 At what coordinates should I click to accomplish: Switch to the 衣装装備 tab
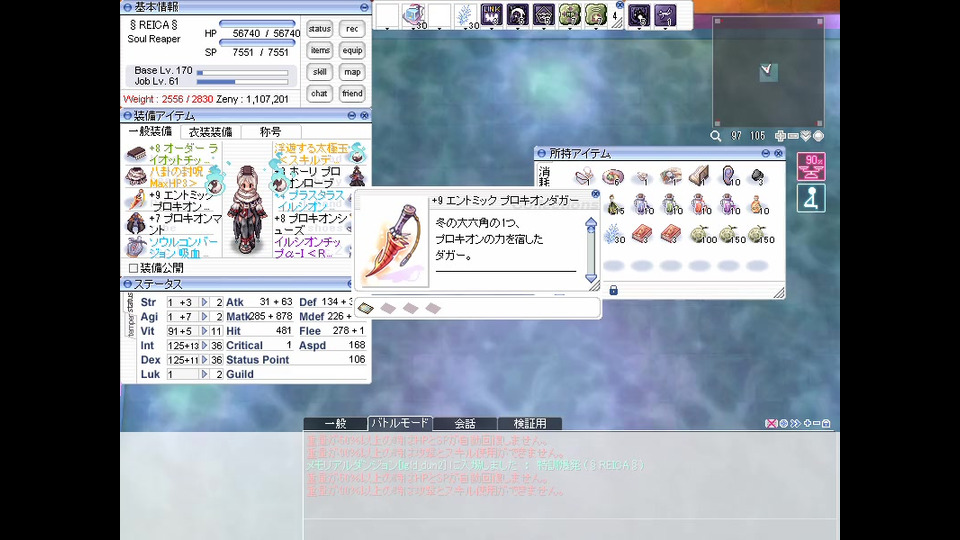(211, 132)
